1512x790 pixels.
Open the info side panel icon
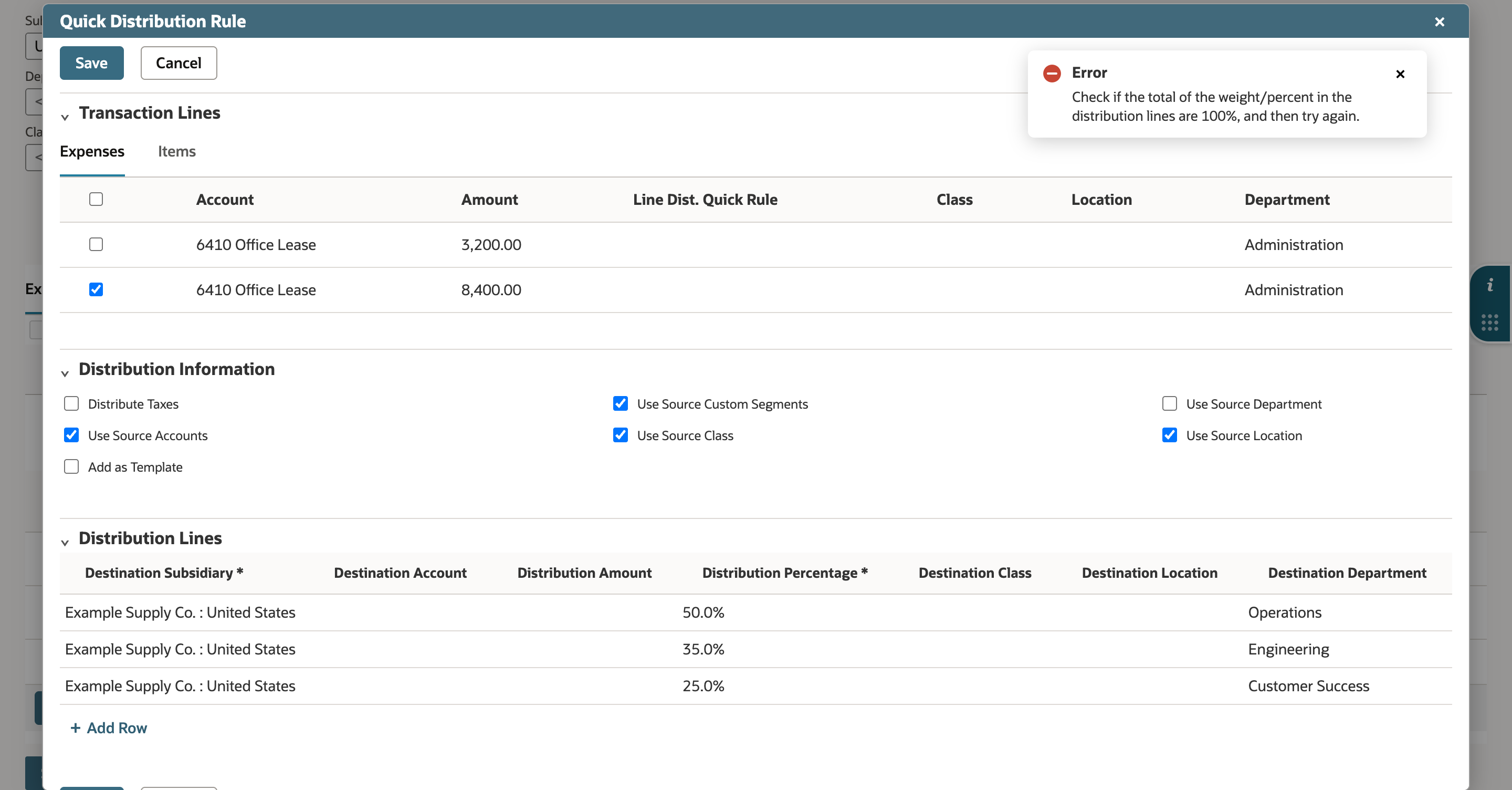tap(1490, 285)
